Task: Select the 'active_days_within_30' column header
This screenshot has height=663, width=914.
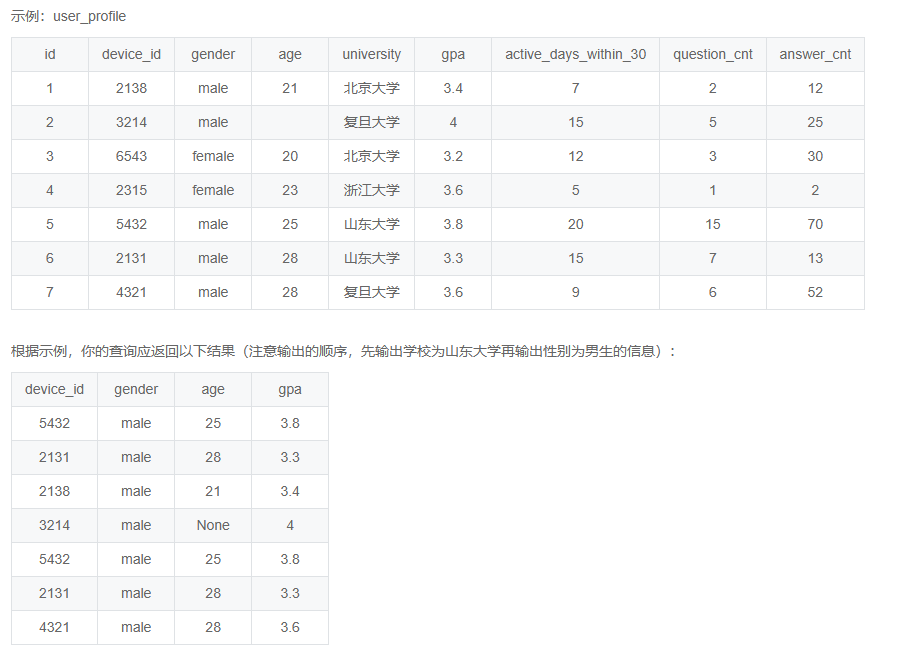Action: (x=575, y=54)
